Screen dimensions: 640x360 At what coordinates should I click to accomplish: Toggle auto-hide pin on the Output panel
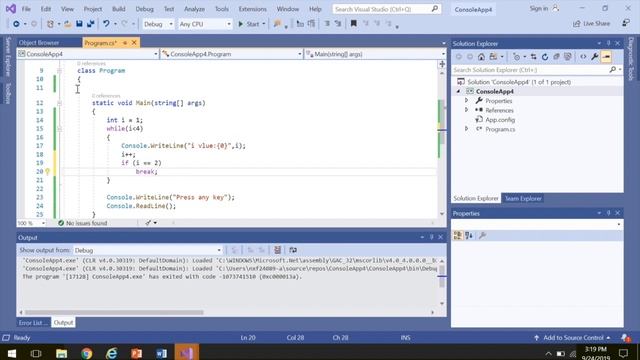point(431,237)
